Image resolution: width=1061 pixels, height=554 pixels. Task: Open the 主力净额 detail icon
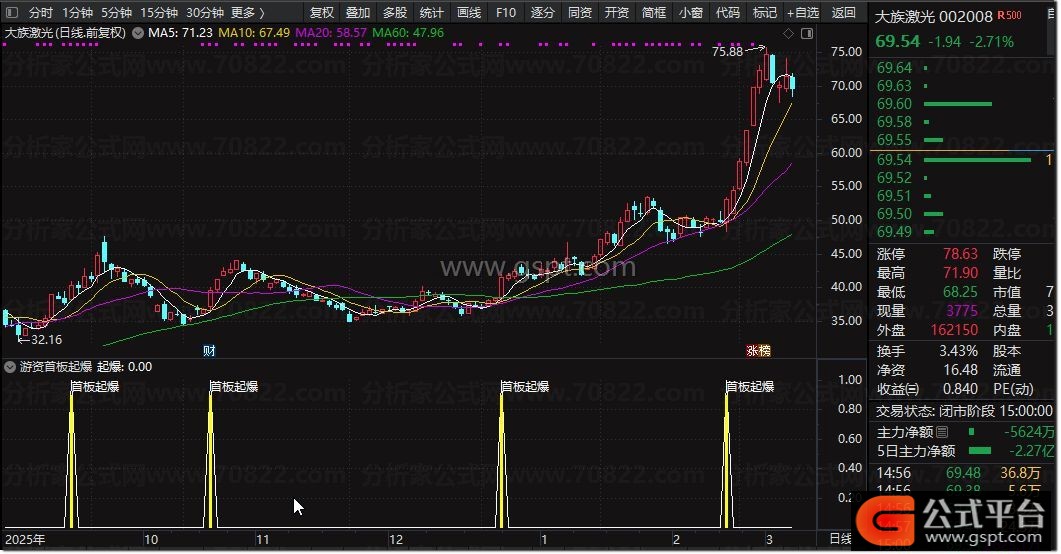click(942, 432)
